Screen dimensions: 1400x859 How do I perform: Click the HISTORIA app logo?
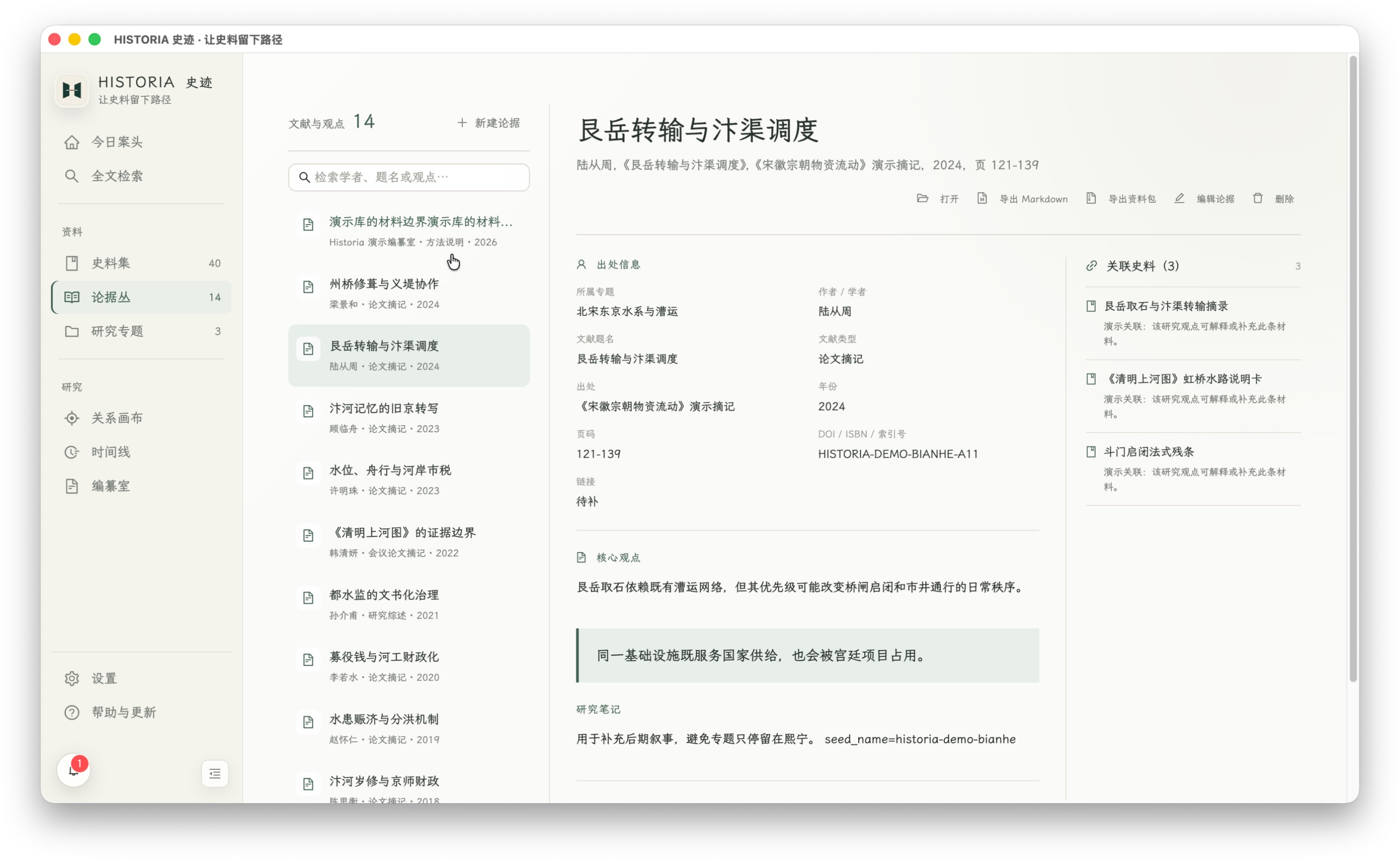point(72,90)
